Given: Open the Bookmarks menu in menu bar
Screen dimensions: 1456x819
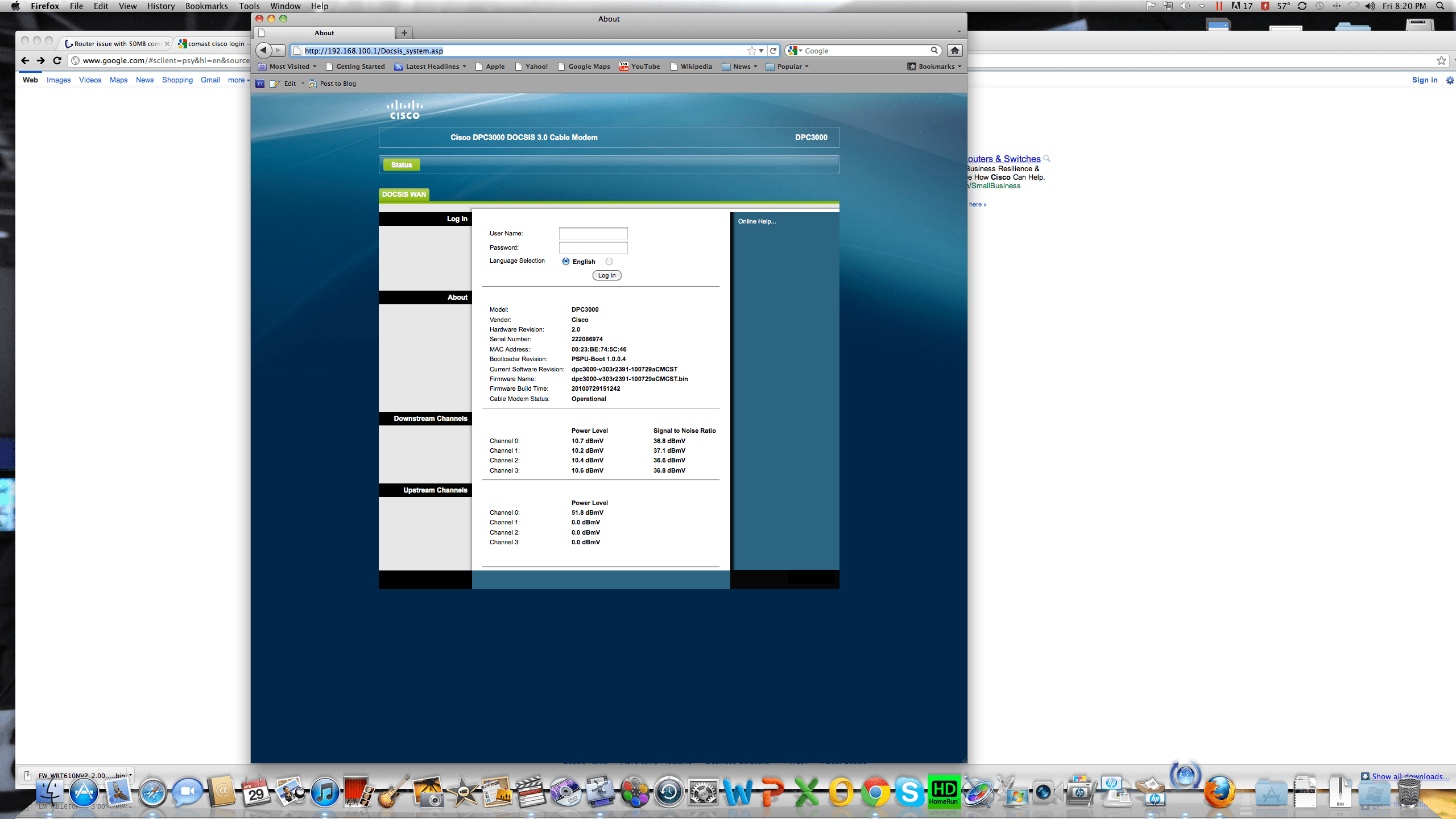Looking at the screenshot, I should click(x=206, y=6).
